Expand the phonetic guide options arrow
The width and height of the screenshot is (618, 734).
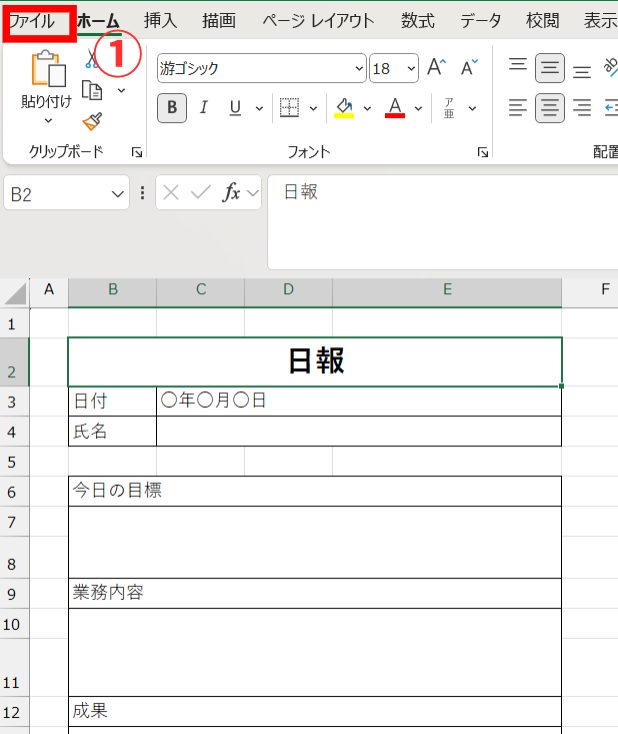(472, 109)
